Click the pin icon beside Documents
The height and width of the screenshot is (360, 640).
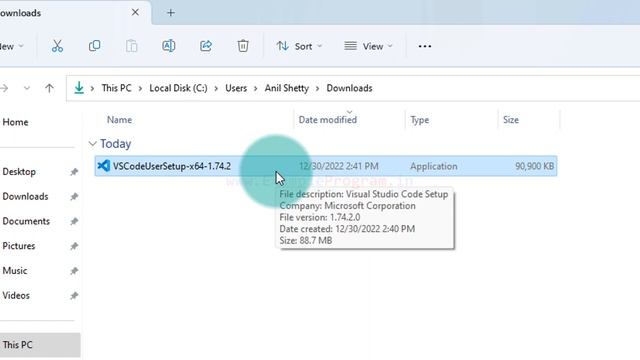coord(74,221)
